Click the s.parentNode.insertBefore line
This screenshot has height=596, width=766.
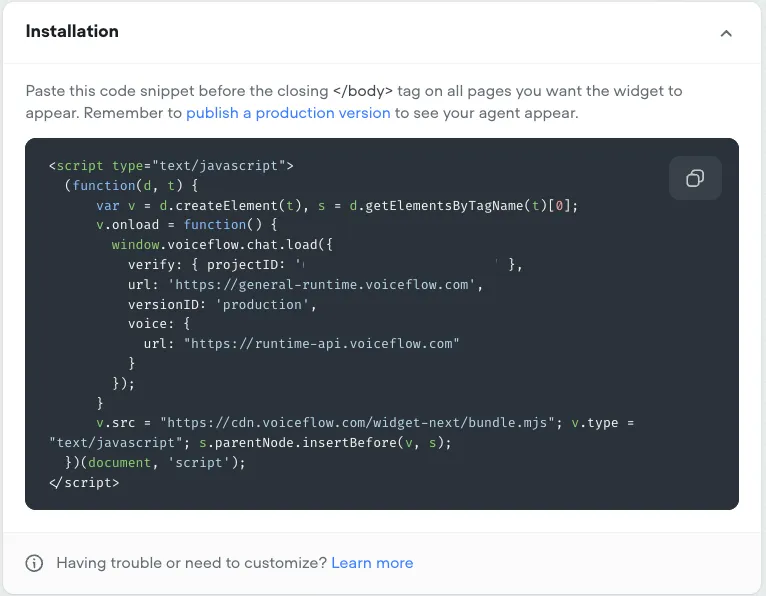point(250,443)
